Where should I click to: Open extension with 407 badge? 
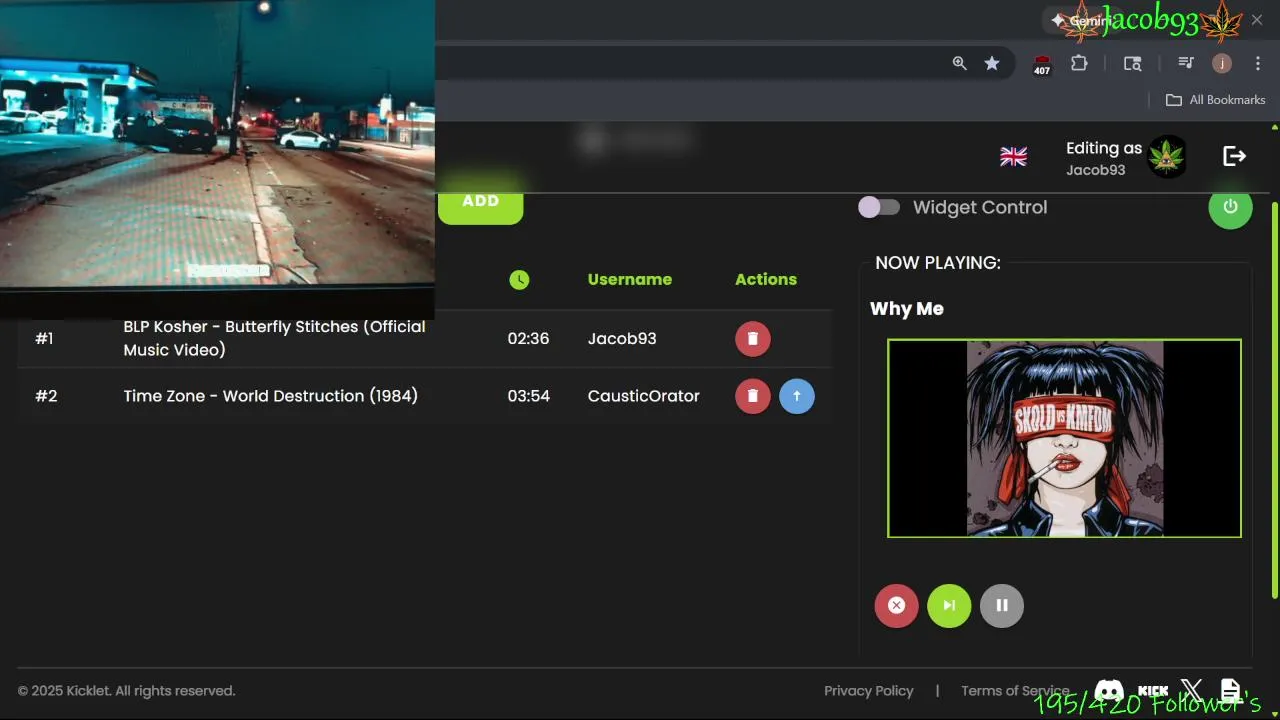coord(1042,64)
